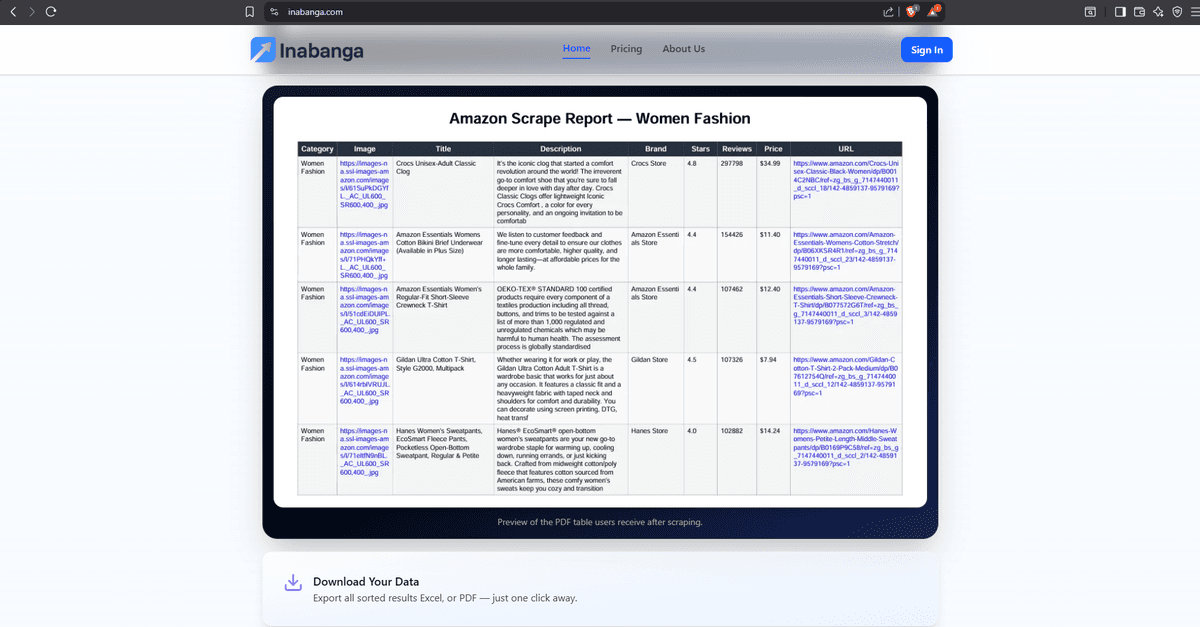This screenshot has height=627, width=1200.
Task: Toggle the sidebar panel icon
Action: pos(1121,10)
